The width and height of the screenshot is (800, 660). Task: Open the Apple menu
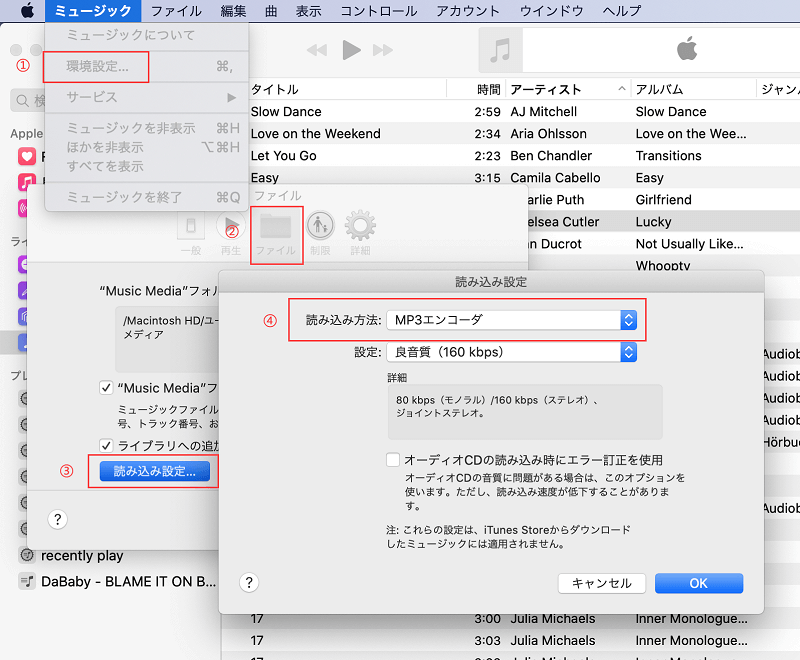(28, 10)
